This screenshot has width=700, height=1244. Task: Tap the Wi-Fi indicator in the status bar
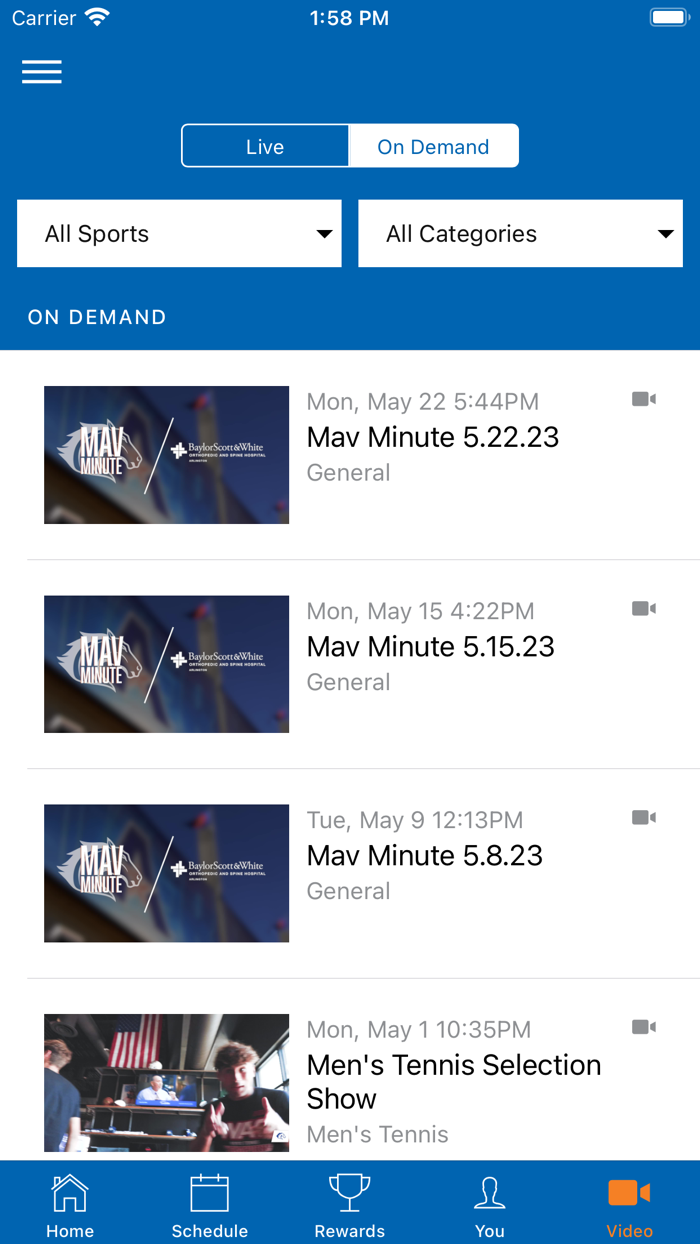[x=95, y=16]
